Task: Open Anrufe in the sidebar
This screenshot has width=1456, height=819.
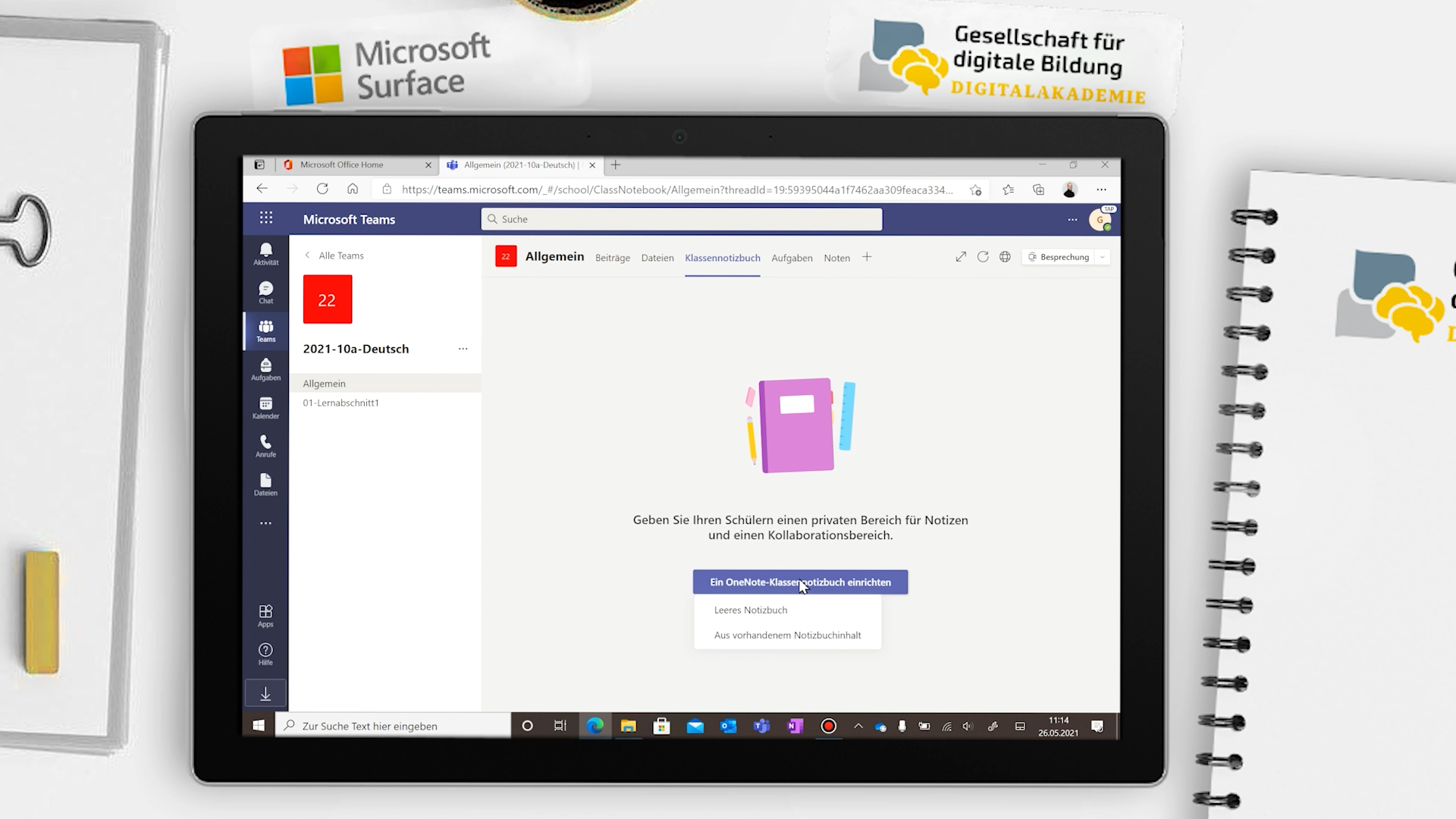Action: (x=265, y=446)
